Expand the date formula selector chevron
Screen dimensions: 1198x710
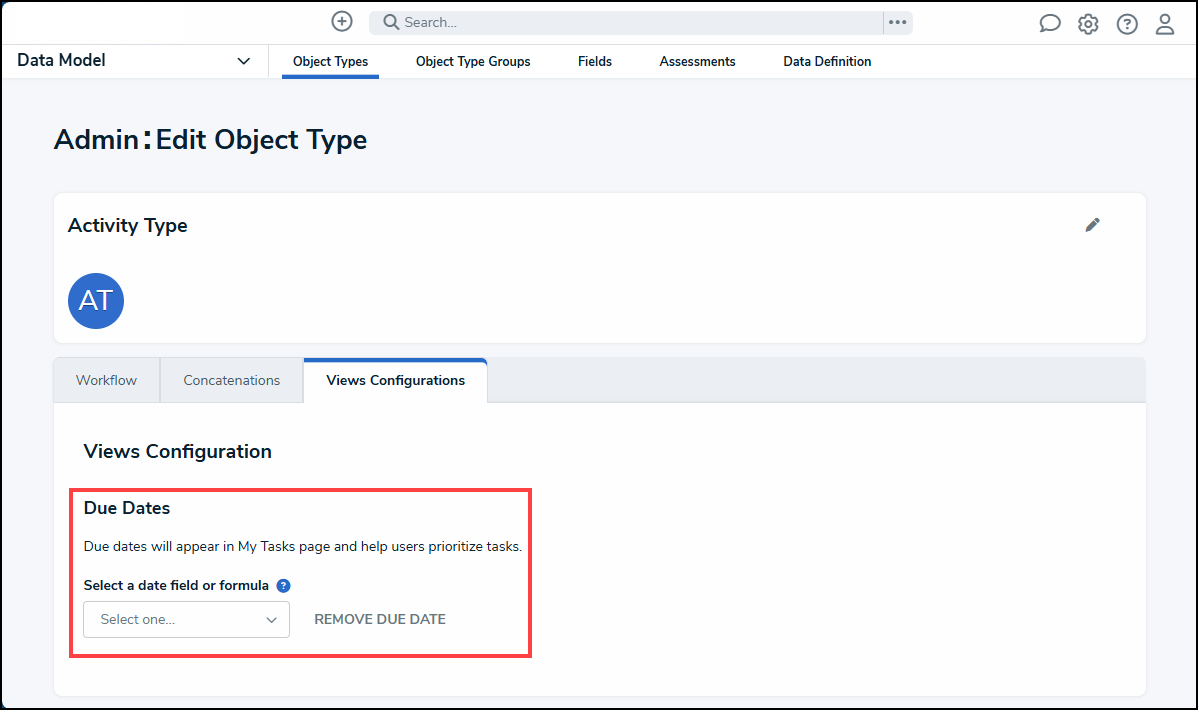point(271,619)
